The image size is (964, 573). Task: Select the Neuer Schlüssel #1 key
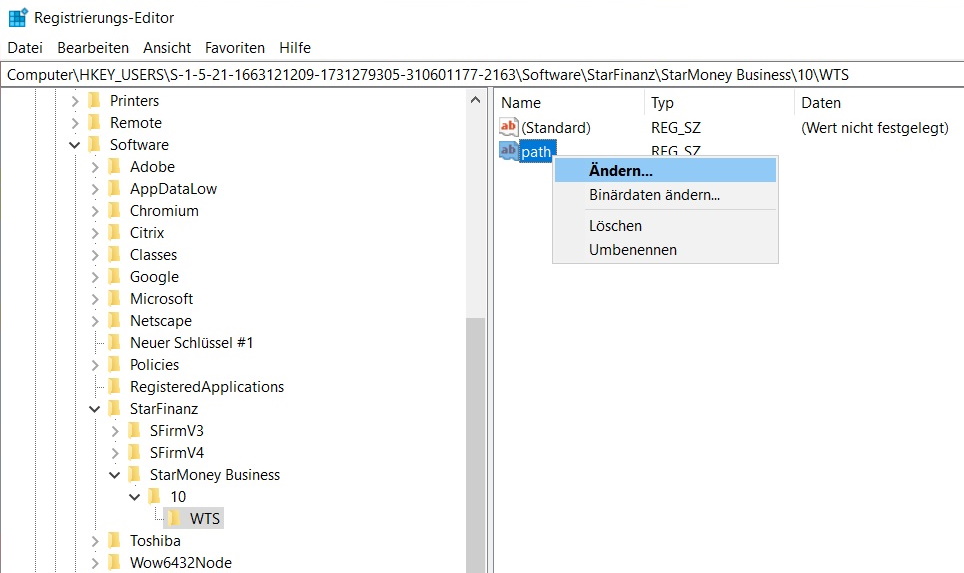tap(191, 342)
